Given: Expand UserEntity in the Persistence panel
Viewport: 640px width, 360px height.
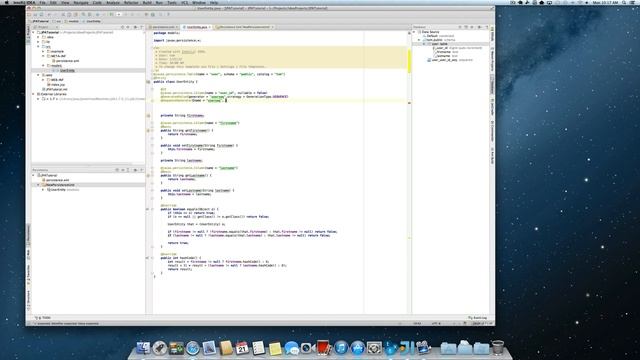Looking at the screenshot, I should click(x=44, y=190).
